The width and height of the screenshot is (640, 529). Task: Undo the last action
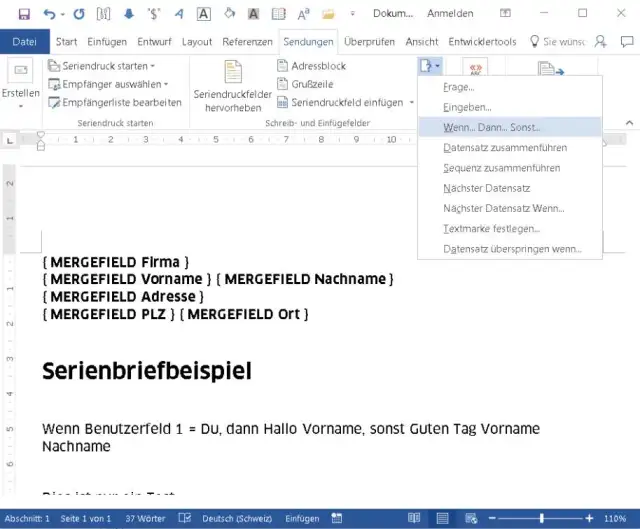49,14
